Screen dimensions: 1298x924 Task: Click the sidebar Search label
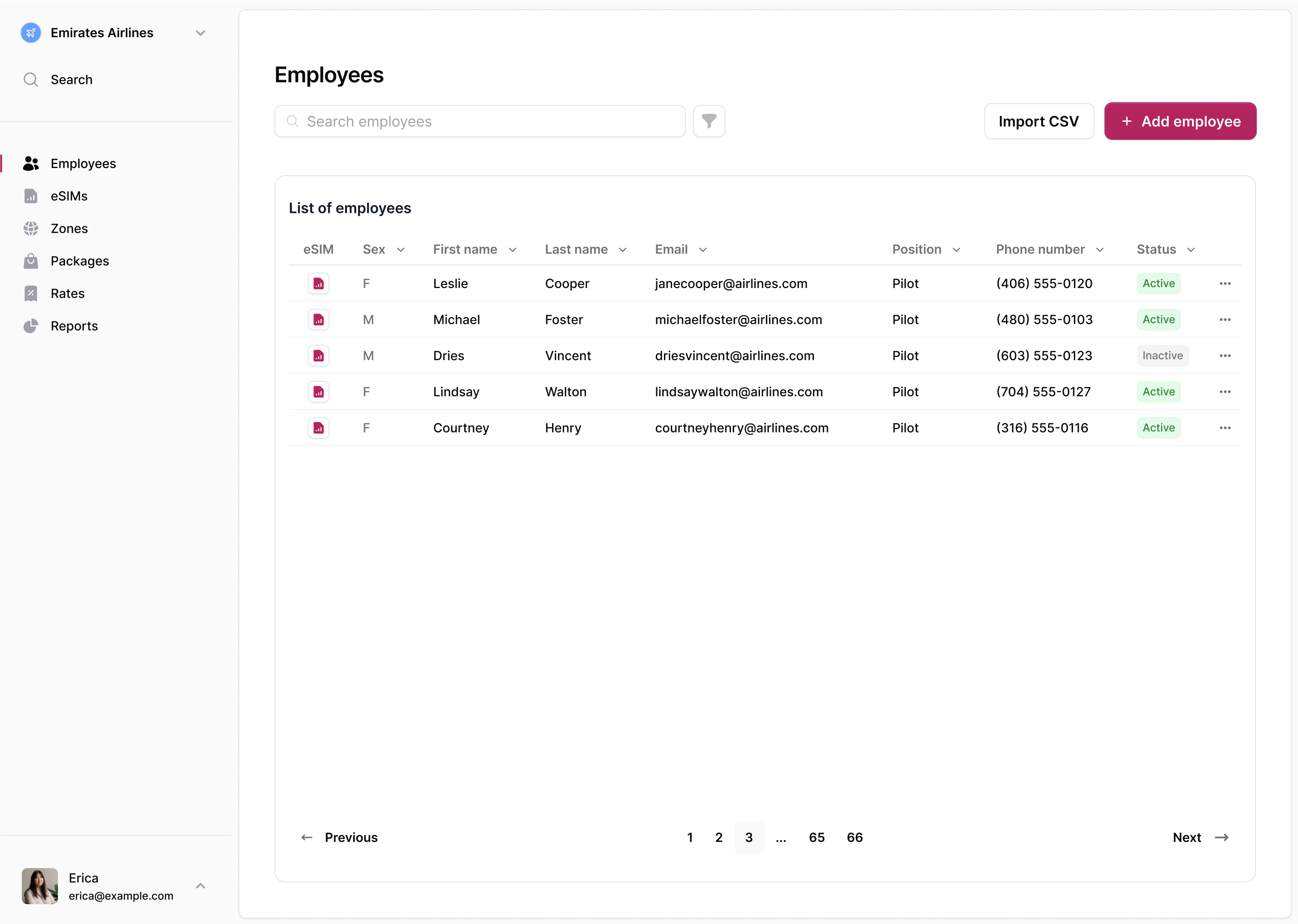(x=72, y=80)
